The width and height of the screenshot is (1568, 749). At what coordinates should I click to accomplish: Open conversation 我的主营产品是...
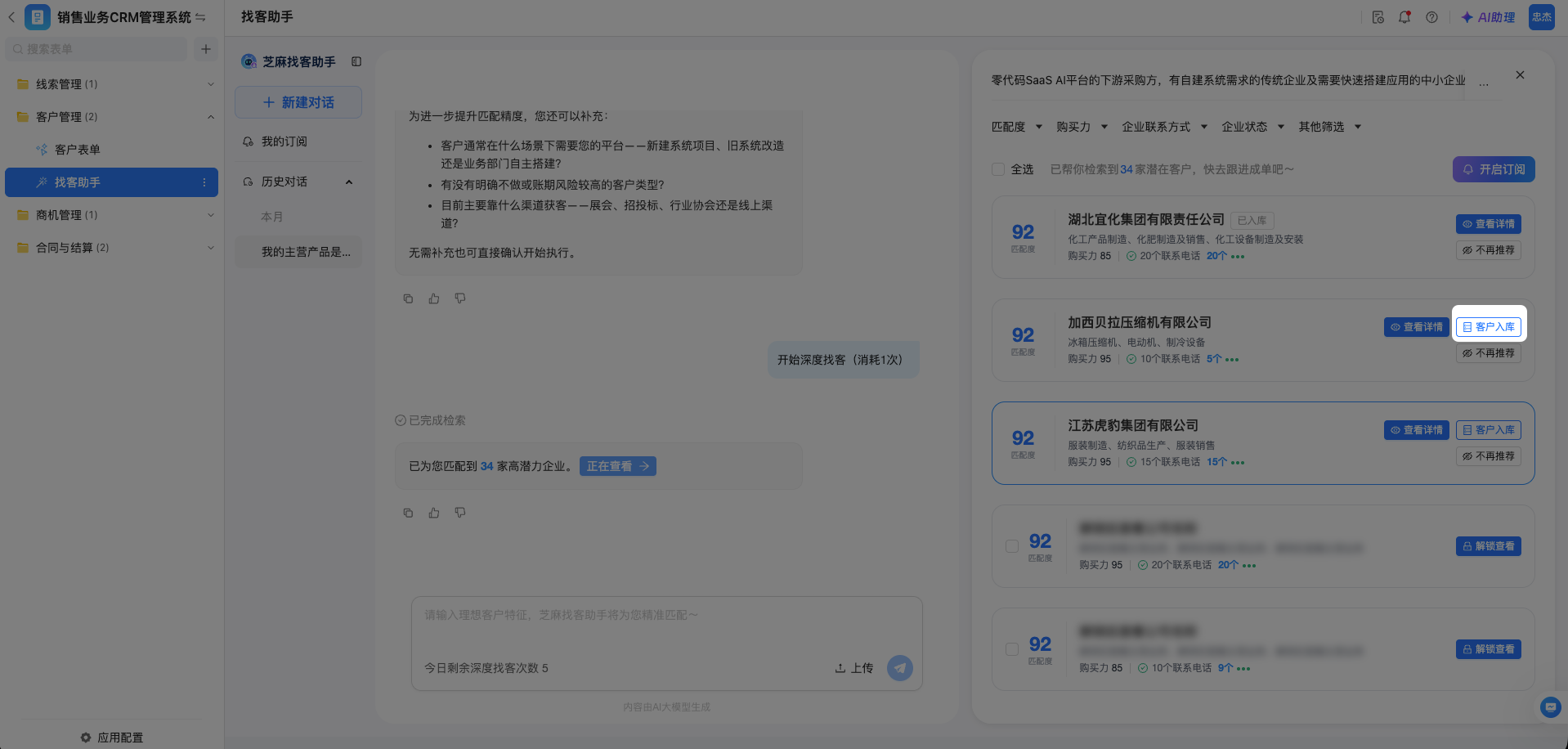(x=298, y=252)
